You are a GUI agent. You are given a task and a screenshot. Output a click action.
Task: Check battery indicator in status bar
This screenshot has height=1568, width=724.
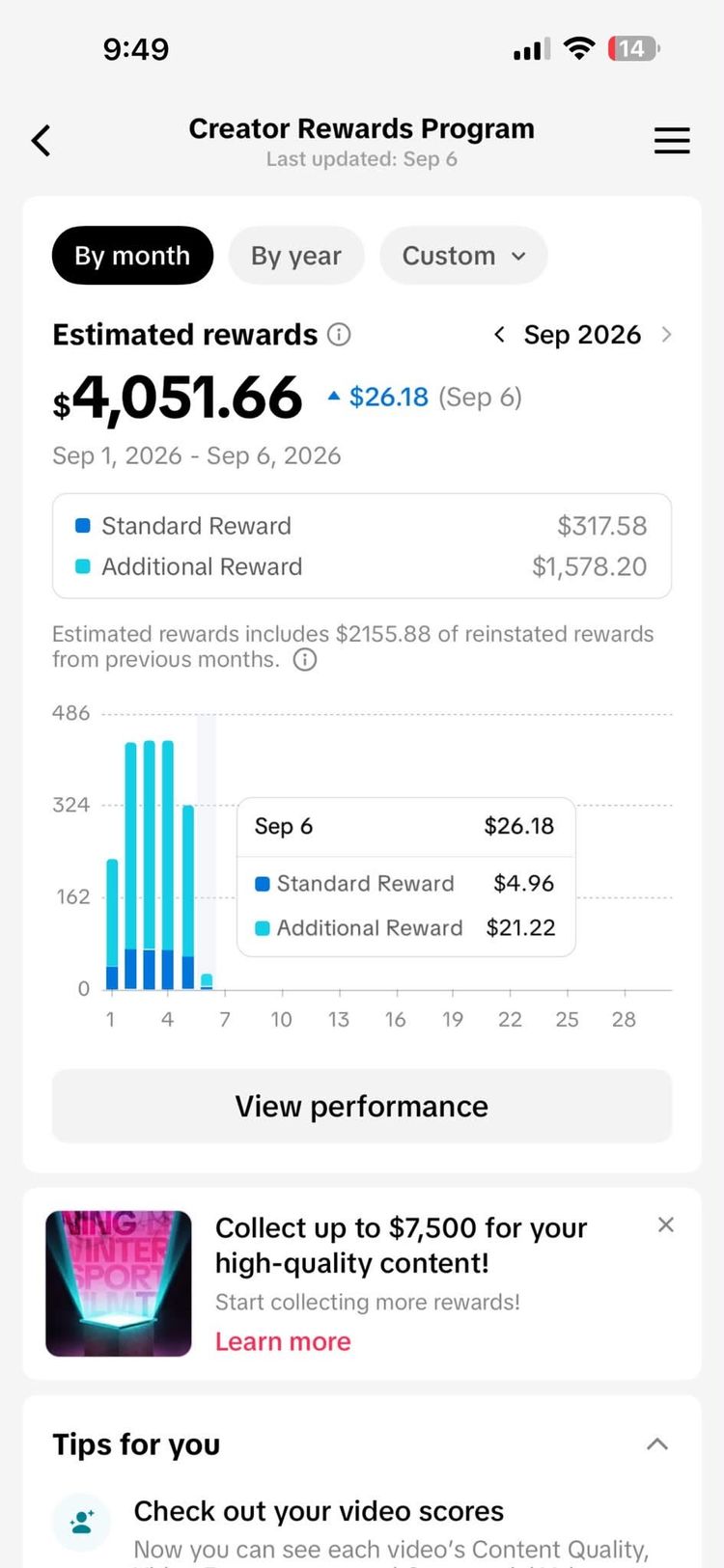[634, 48]
